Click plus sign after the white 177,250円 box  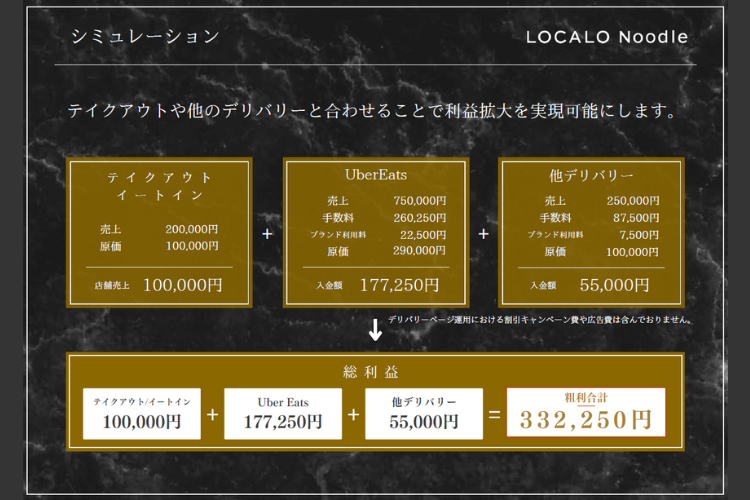point(353,413)
